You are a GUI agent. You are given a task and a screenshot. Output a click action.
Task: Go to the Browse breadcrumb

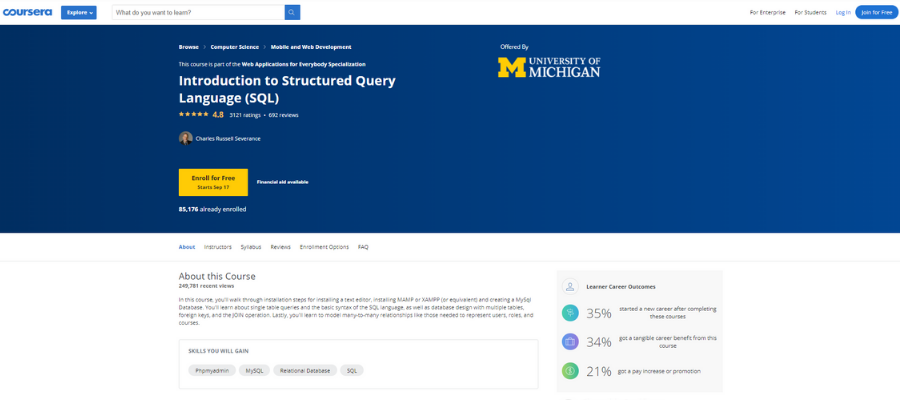click(189, 47)
